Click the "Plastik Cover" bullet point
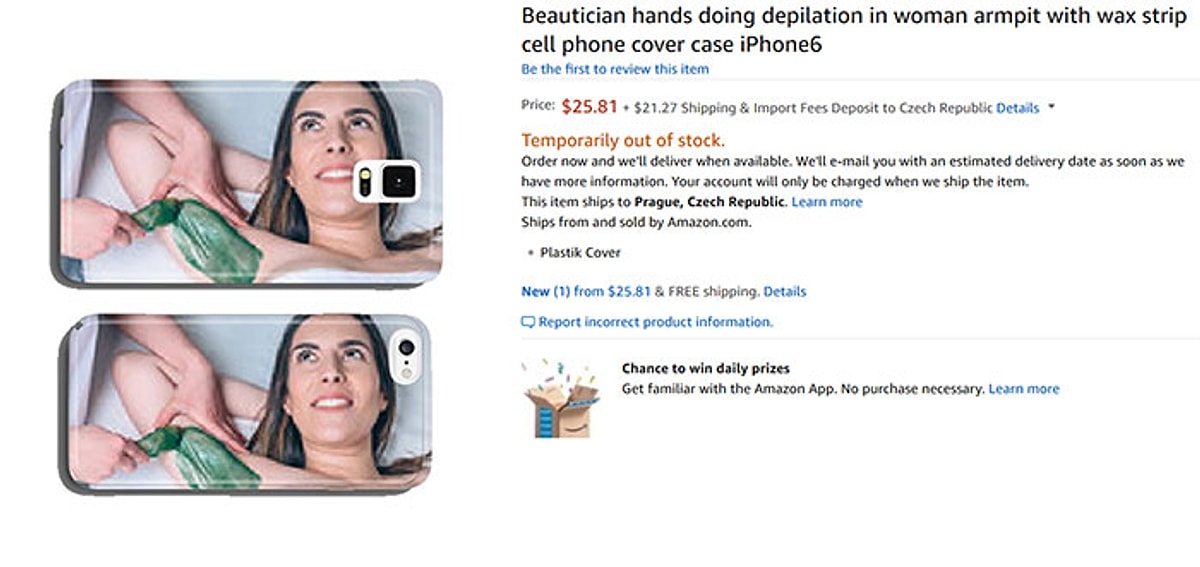This screenshot has height=567, width=1200. (580, 252)
